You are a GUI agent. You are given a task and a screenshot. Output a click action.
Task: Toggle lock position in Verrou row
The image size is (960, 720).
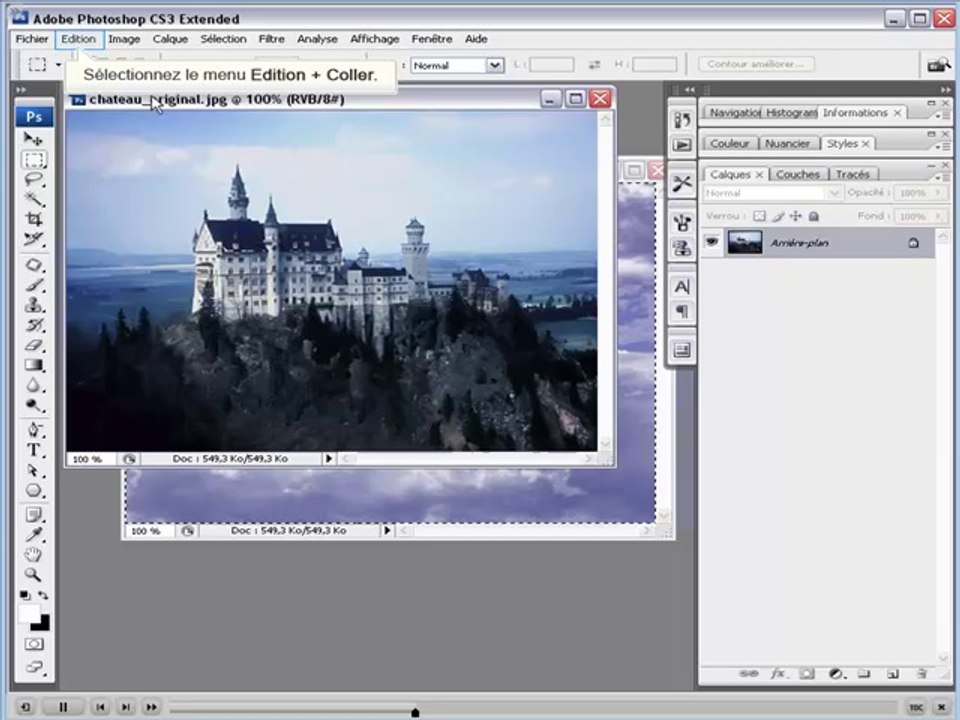795,216
